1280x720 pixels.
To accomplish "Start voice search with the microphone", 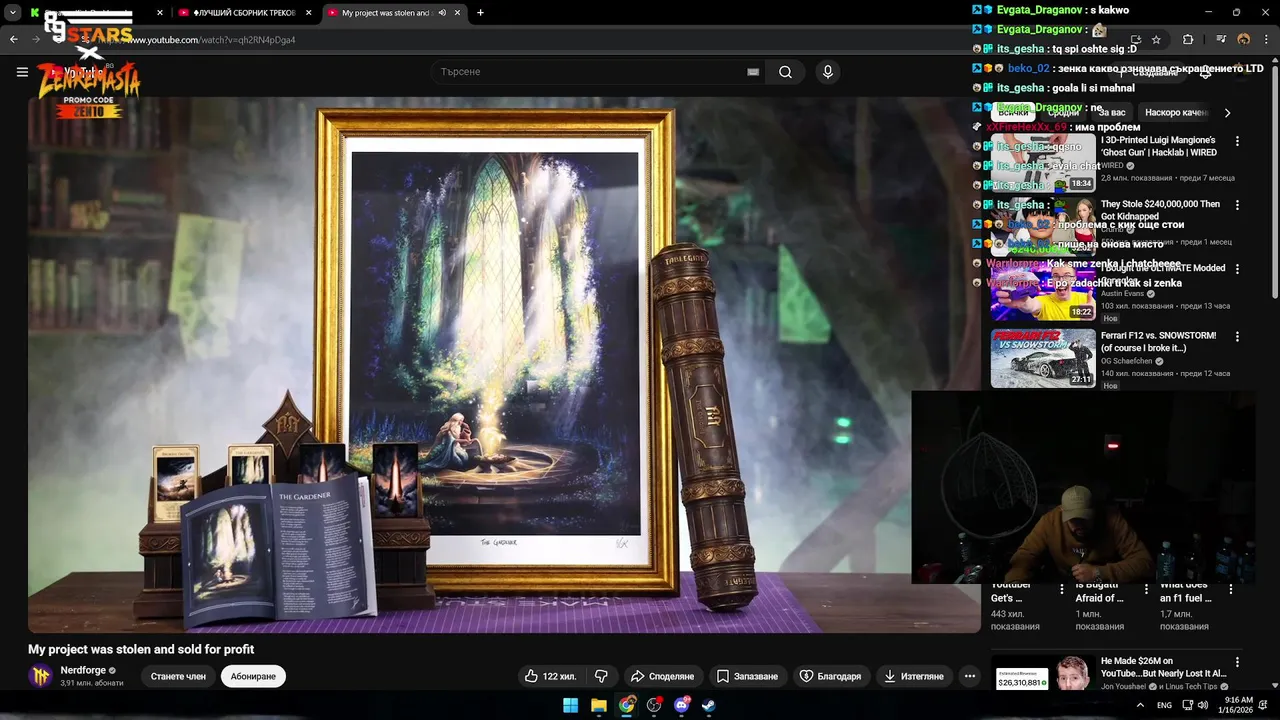I will click(x=827, y=72).
